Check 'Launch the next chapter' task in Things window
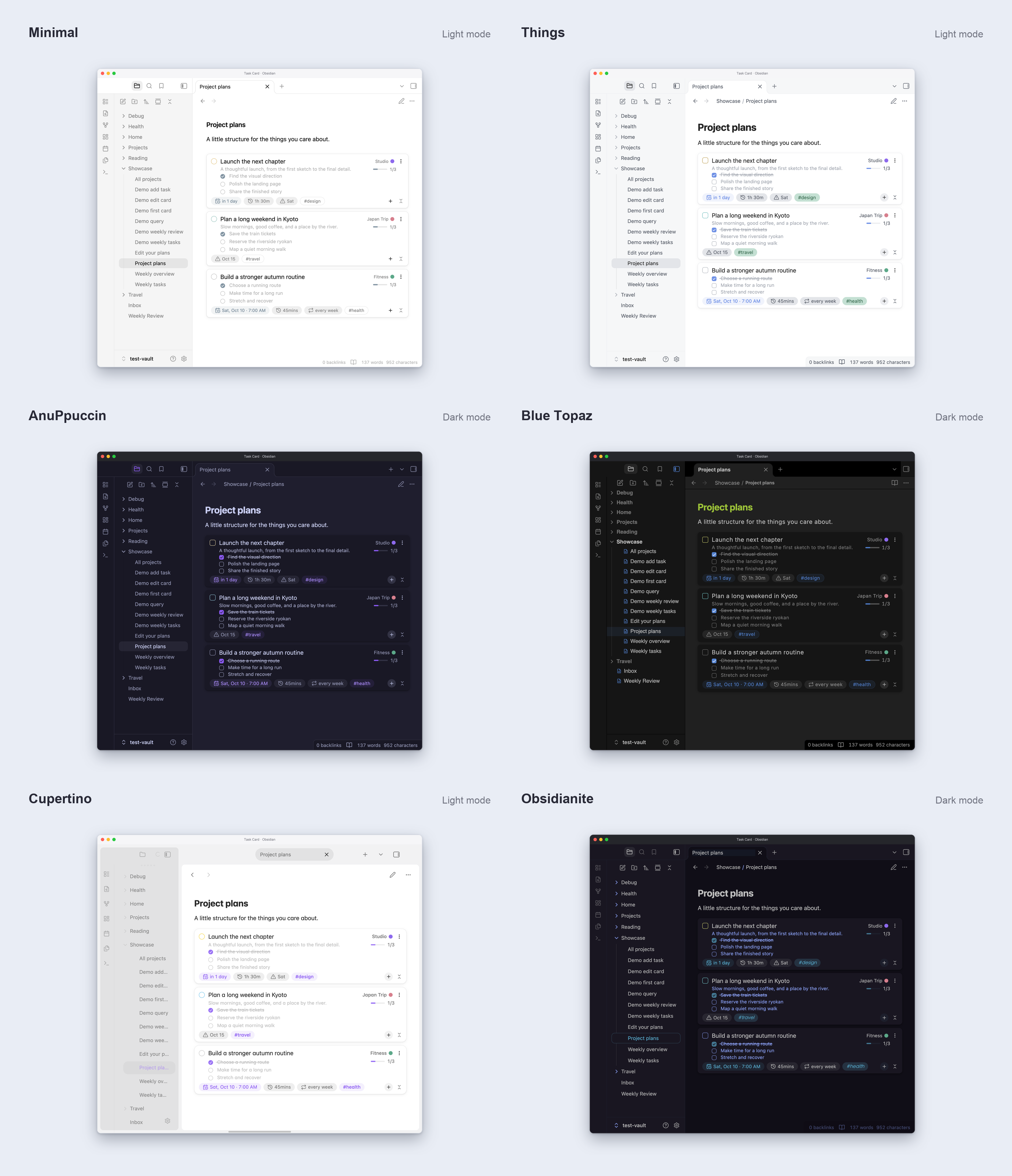Viewport: 1012px width, 1176px height. 705,161
